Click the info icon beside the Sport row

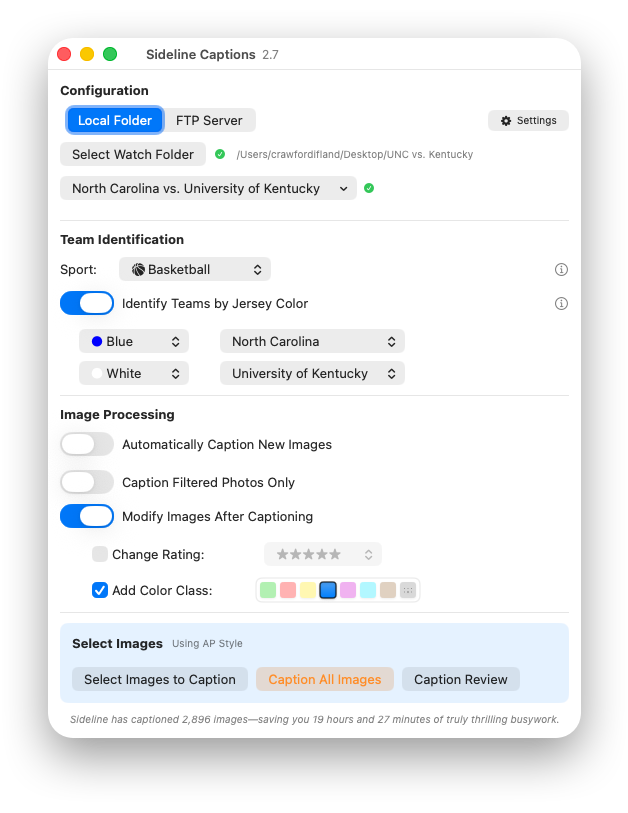[x=561, y=270]
